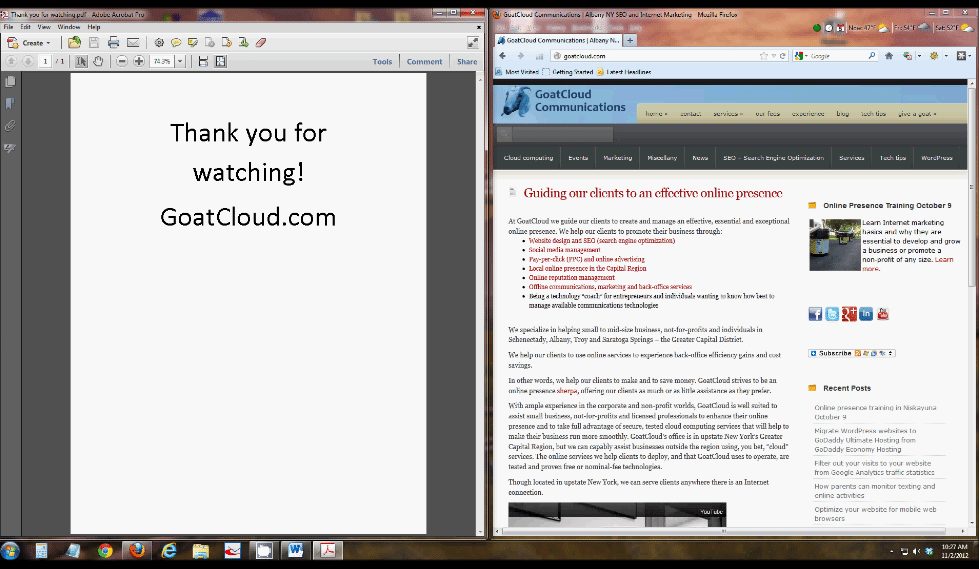Open the services nav menu item
980x569 pixels.
pos(728,114)
